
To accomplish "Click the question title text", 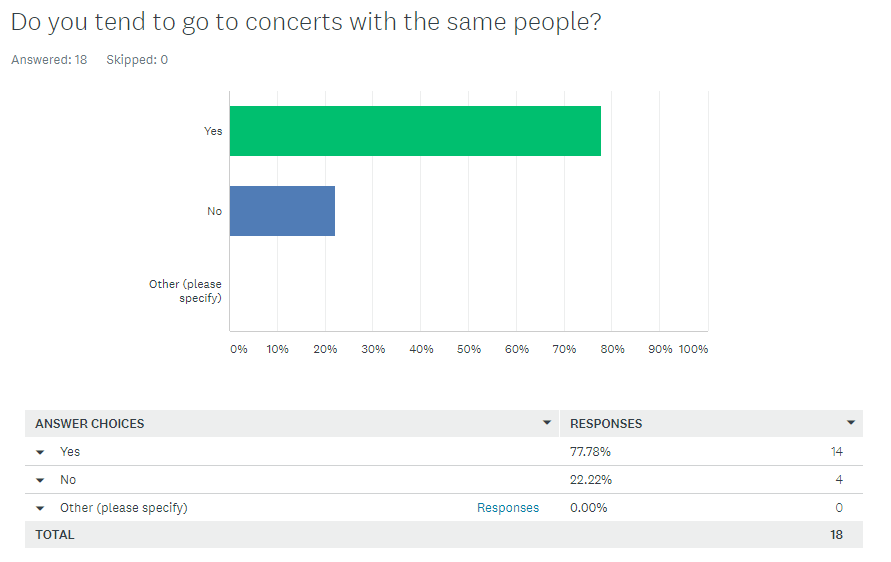I will point(306,22).
